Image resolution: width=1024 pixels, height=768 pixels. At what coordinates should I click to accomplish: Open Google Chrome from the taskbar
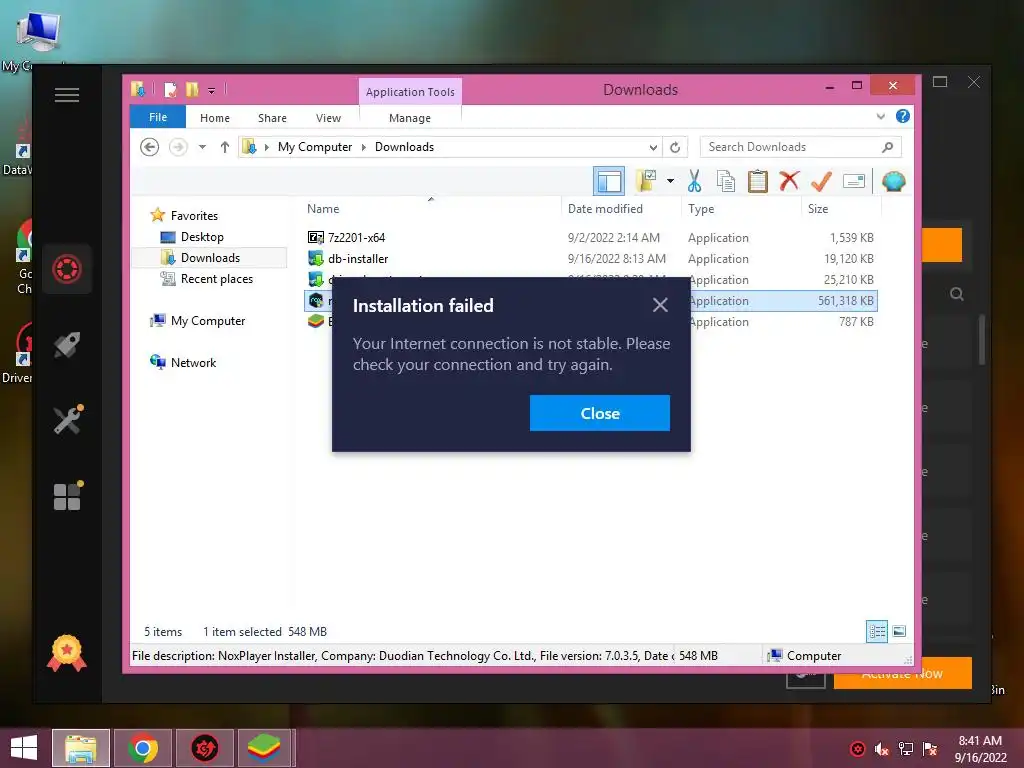point(143,748)
